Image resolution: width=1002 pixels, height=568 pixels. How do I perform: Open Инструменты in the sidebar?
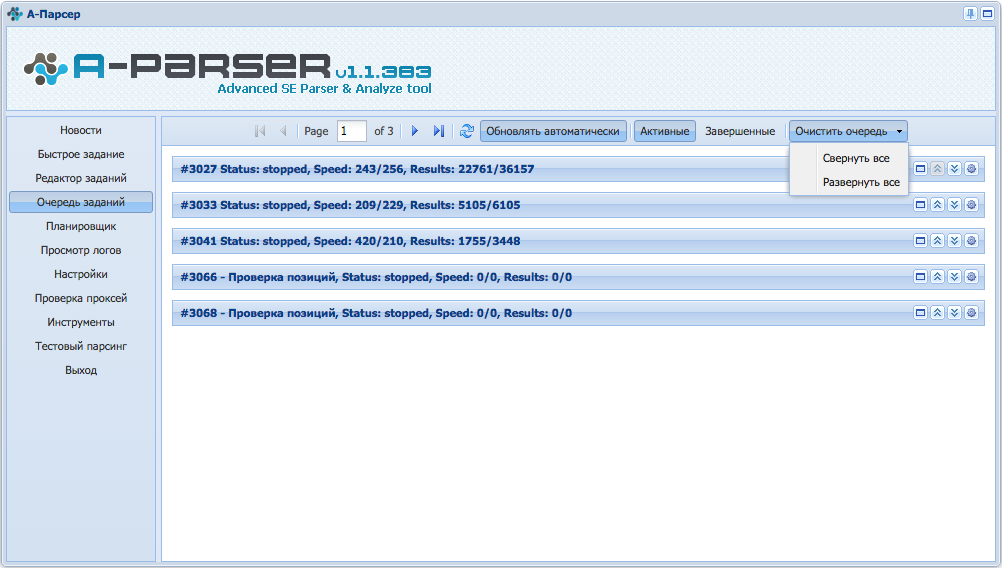(81, 322)
